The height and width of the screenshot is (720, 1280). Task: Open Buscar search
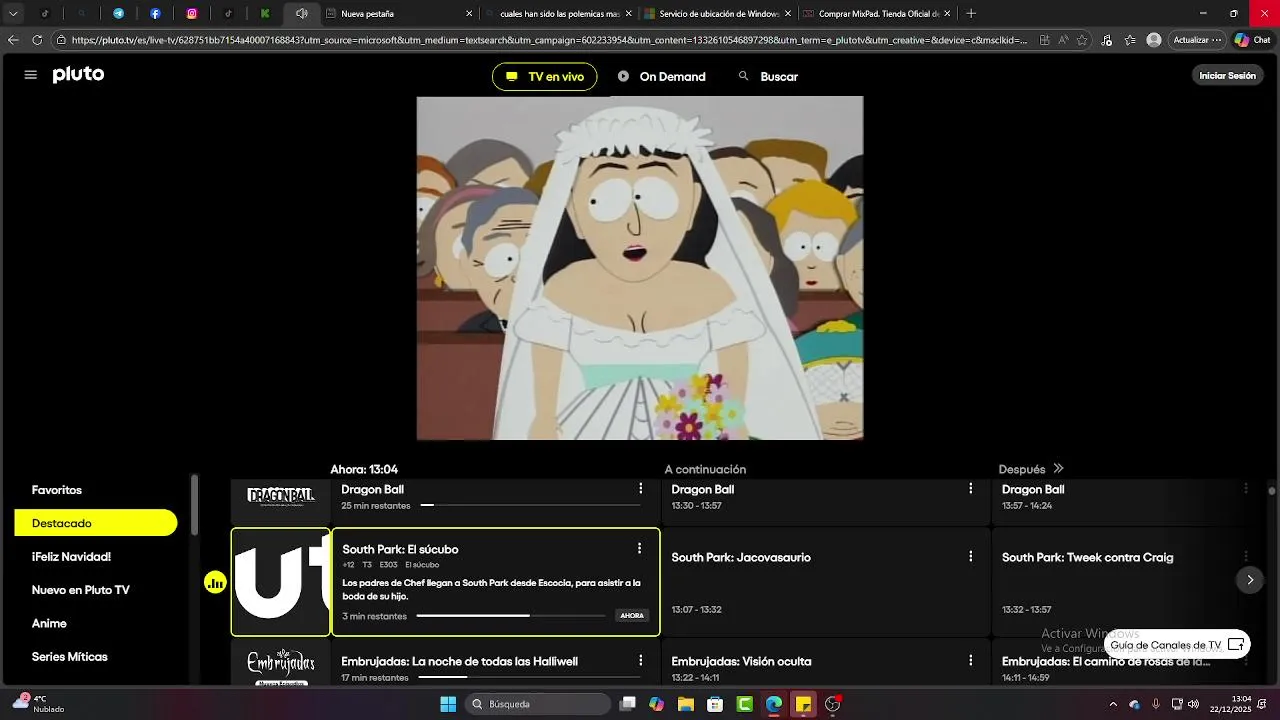tap(768, 77)
